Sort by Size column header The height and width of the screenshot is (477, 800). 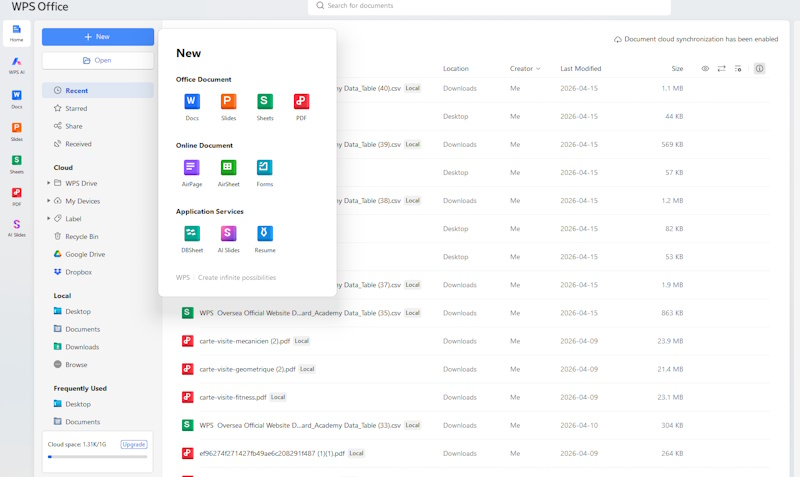point(677,68)
